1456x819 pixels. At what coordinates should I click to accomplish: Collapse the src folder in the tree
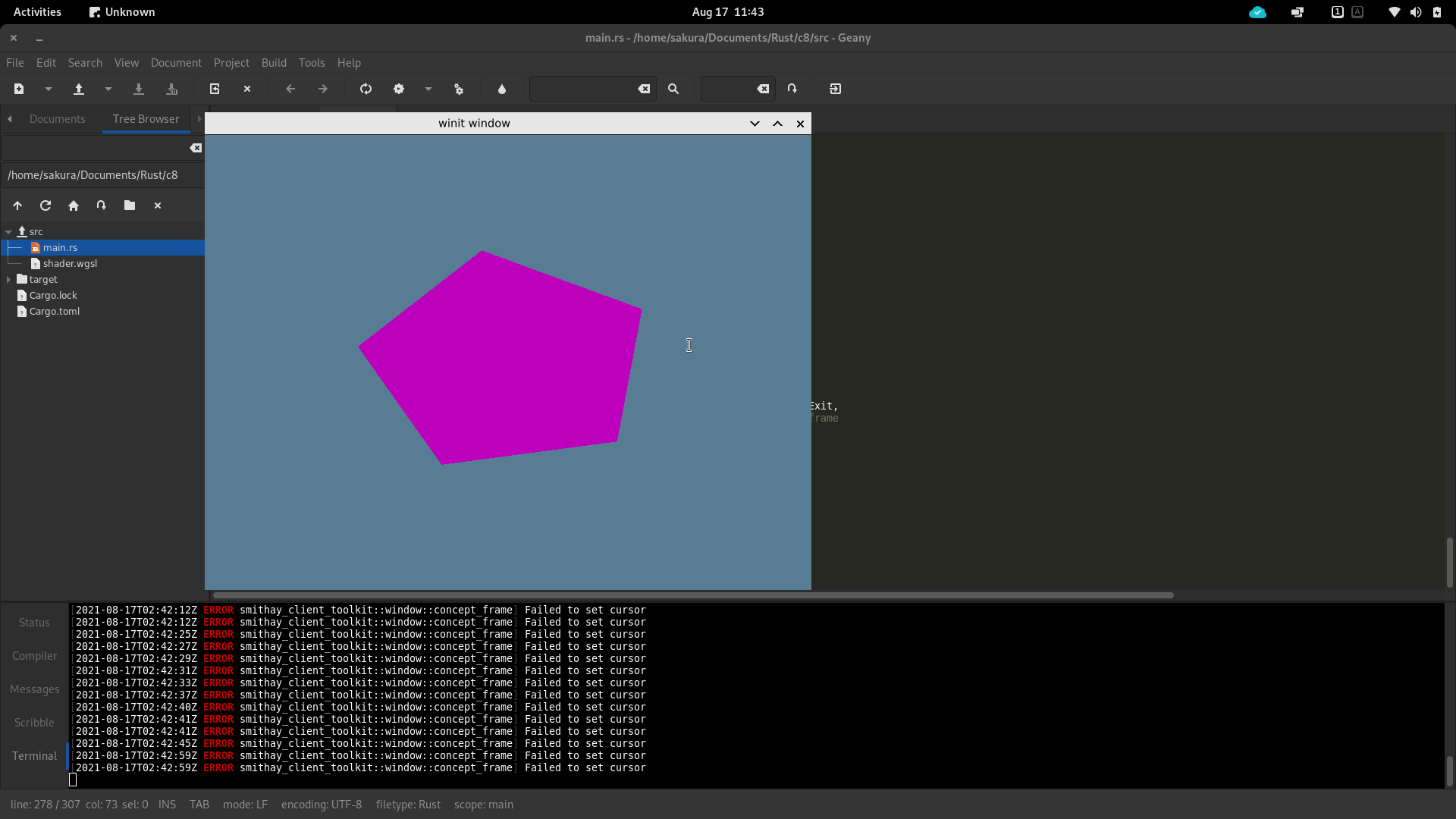click(x=8, y=231)
